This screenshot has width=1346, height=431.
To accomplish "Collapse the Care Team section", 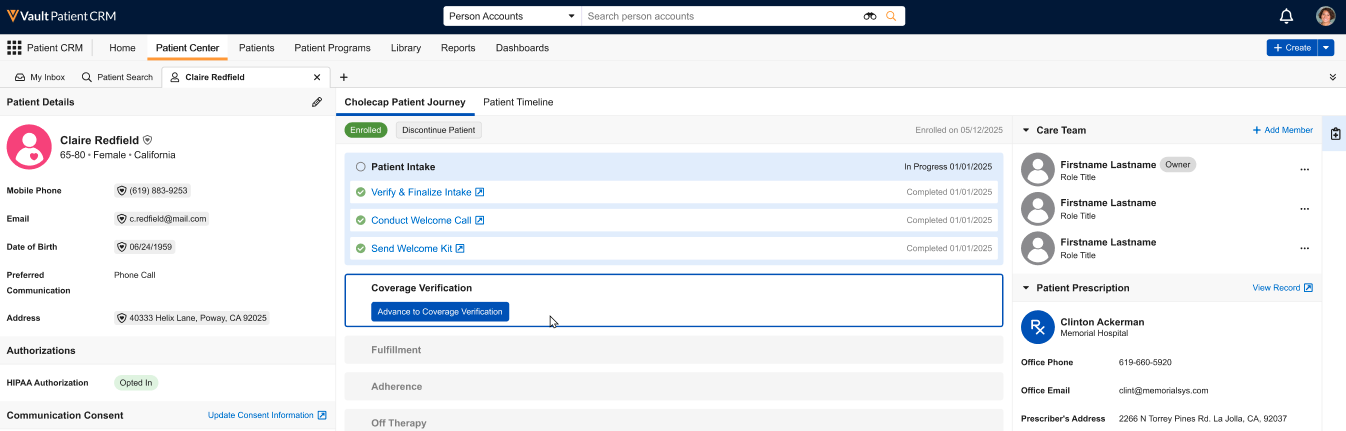I will point(1026,130).
